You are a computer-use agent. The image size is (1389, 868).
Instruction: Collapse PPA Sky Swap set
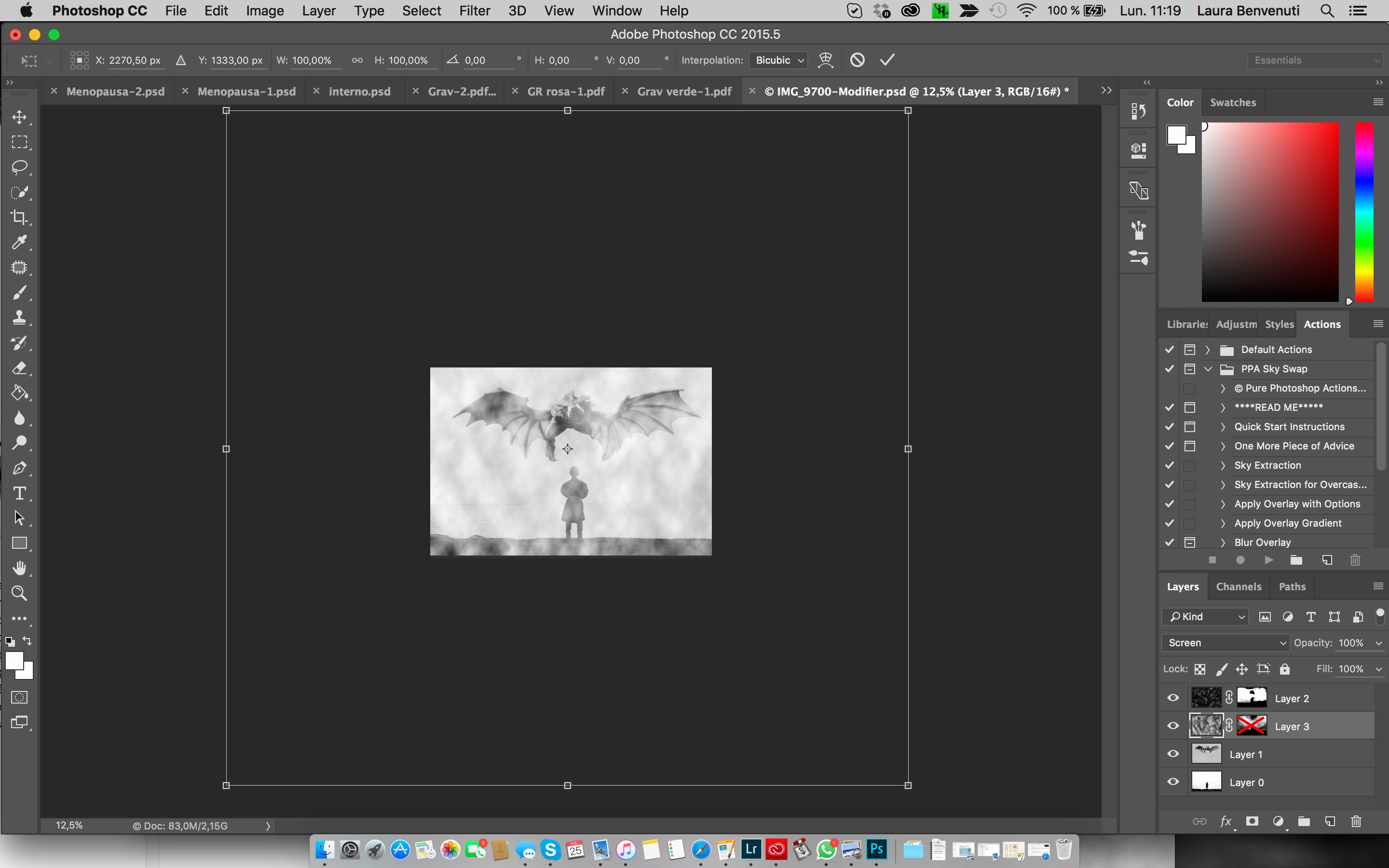tap(1208, 369)
